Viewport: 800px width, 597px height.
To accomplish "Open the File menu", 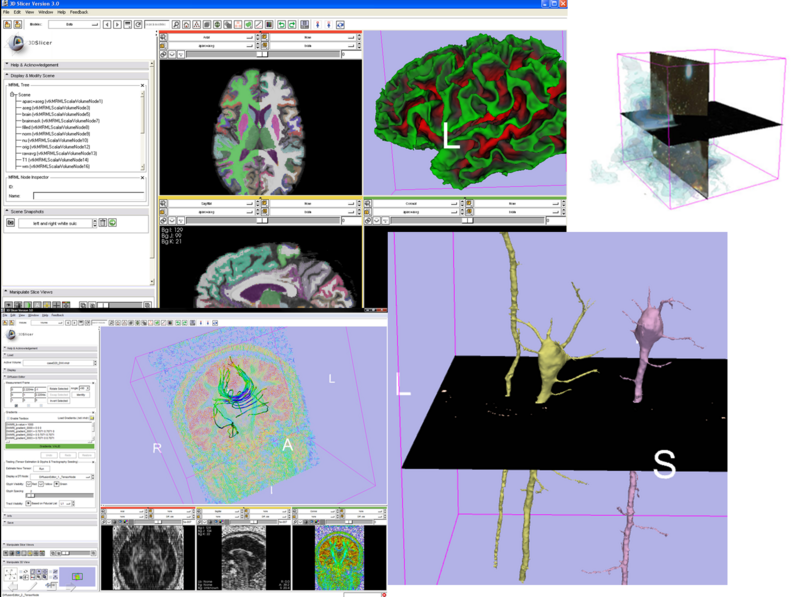I will pyautogui.click(x=6, y=11).
